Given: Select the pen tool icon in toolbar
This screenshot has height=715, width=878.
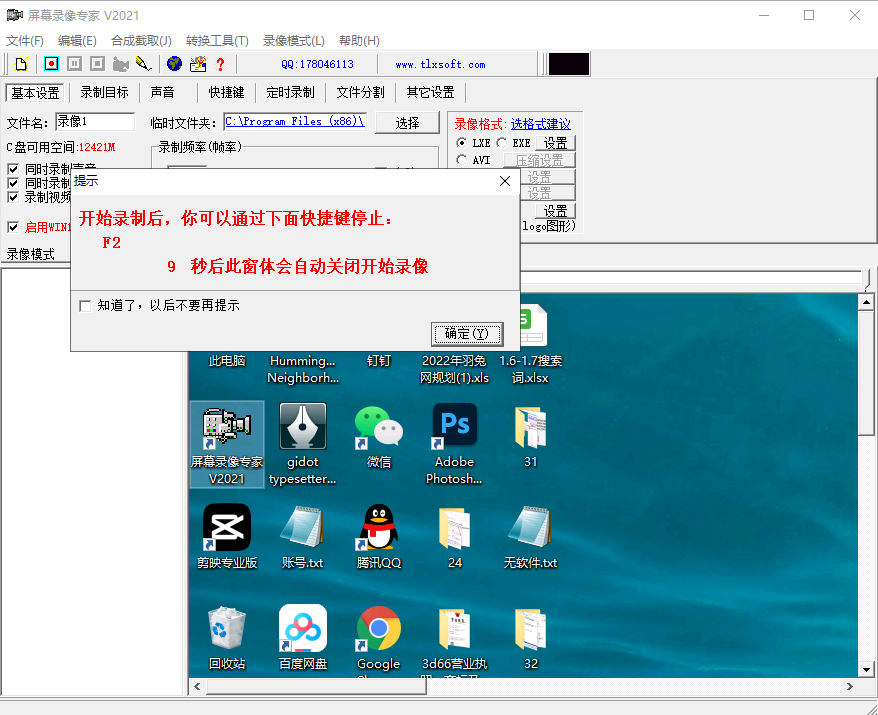Looking at the screenshot, I should tap(144, 64).
